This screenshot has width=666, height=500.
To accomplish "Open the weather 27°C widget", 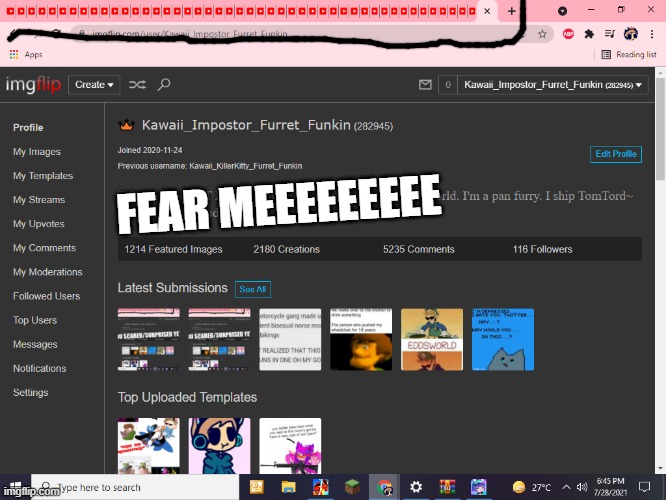I will 531,487.
